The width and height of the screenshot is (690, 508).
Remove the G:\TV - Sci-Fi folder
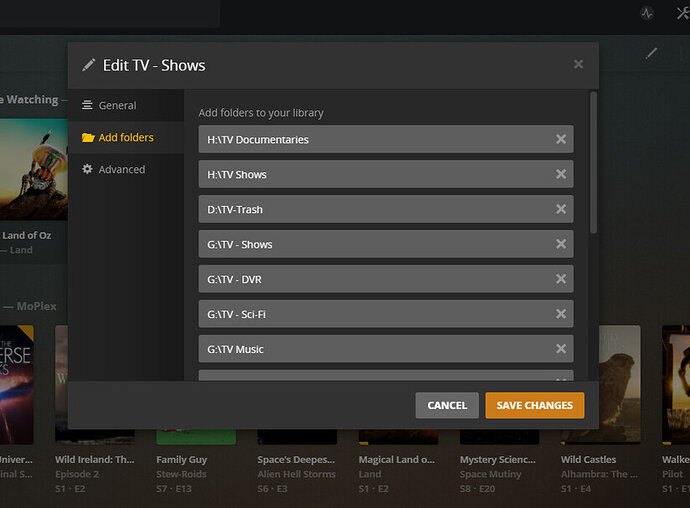pyautogui.click(x=561, y=313)
